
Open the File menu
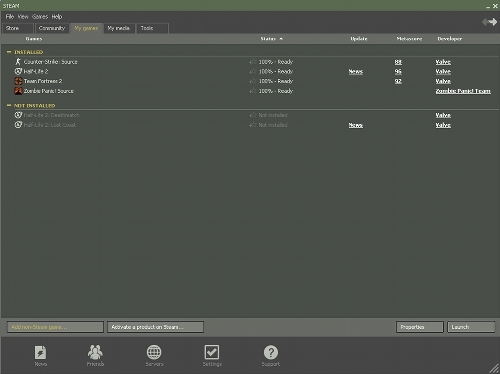coord(10,17)
